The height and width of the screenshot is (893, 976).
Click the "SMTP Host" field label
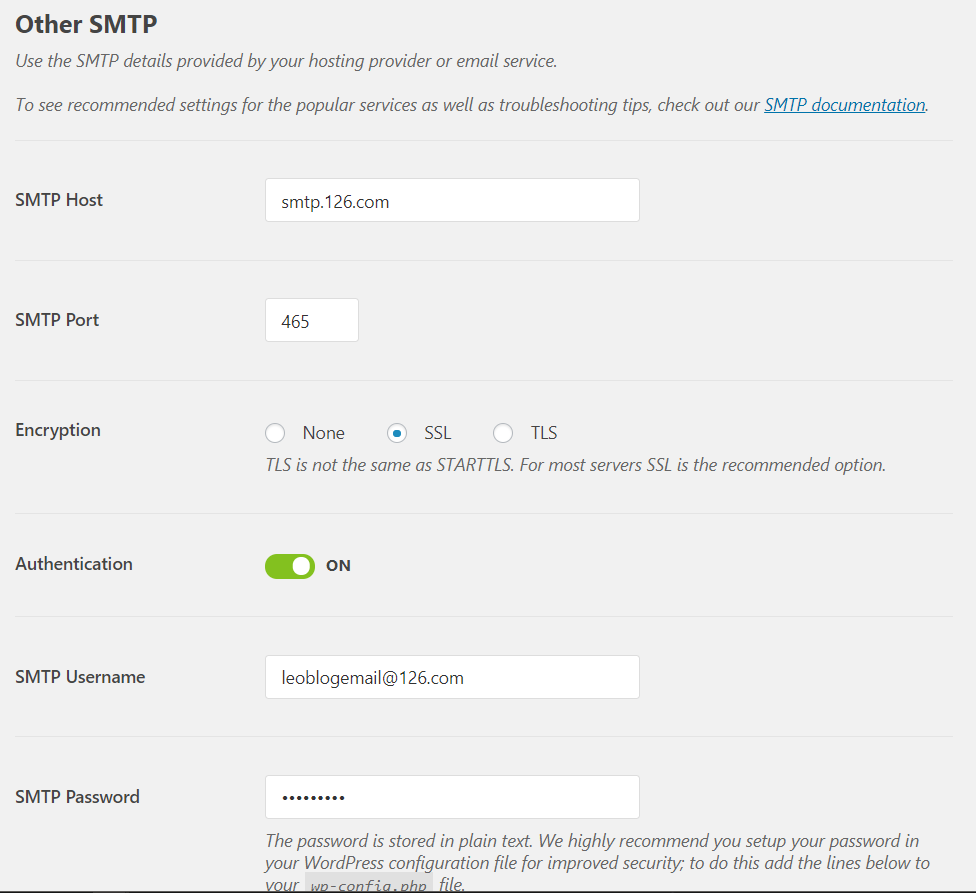[59, 200]
